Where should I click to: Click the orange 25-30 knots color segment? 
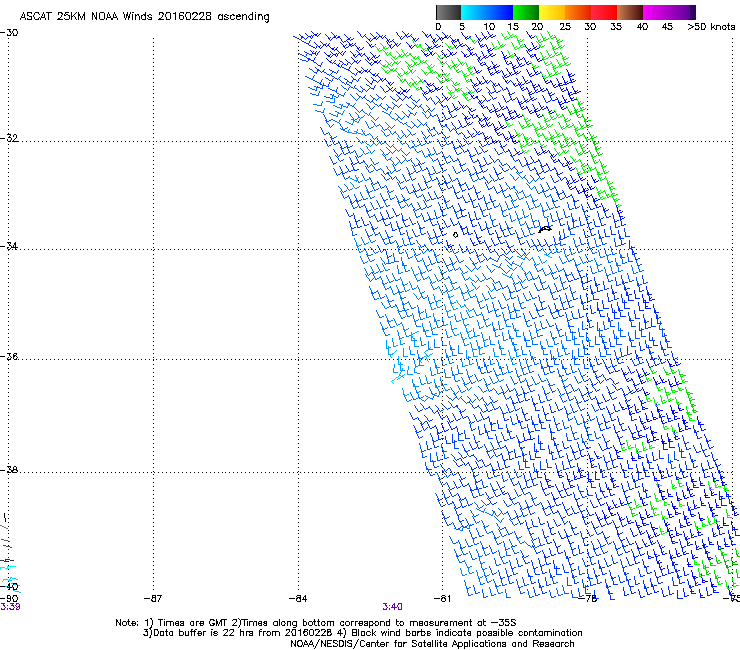[x=578, y=12]
